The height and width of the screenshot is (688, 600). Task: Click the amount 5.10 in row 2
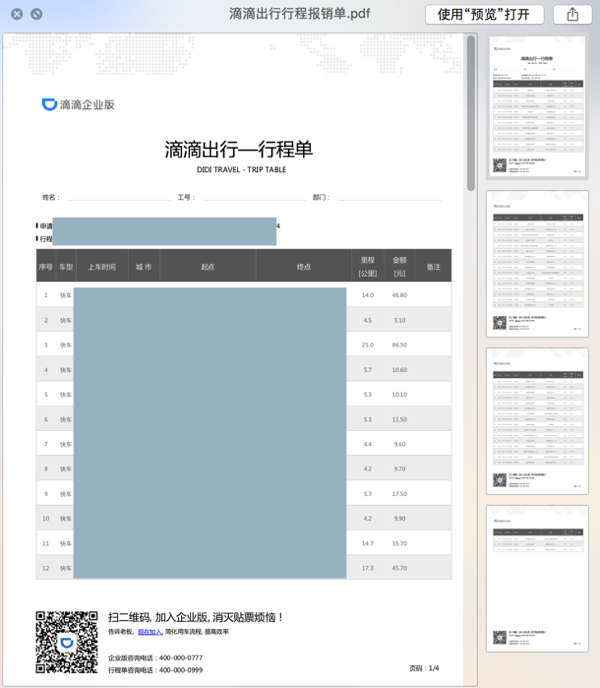(x=399, y=320)
